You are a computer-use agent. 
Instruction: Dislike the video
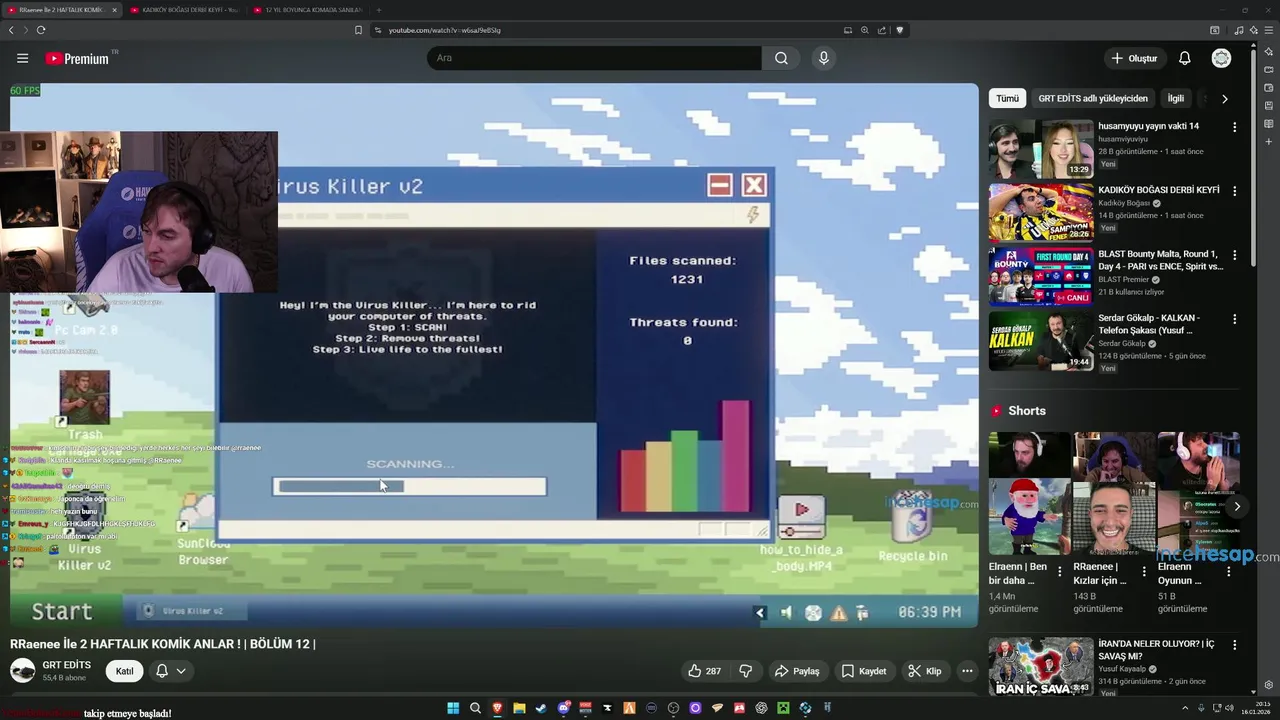745,671
